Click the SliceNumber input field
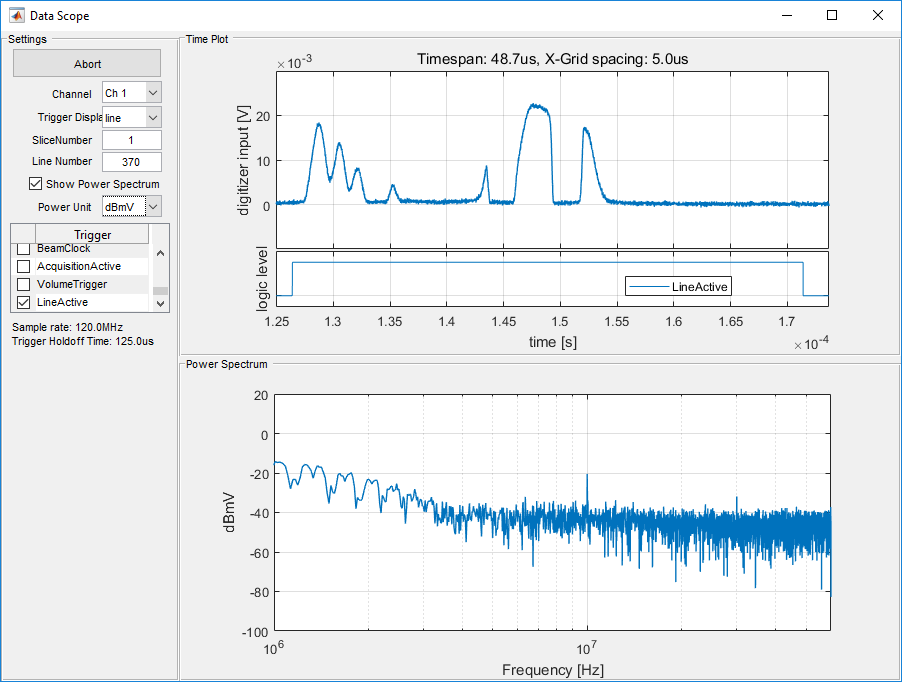Screen dimensions: 902x682 coord(131,140)
